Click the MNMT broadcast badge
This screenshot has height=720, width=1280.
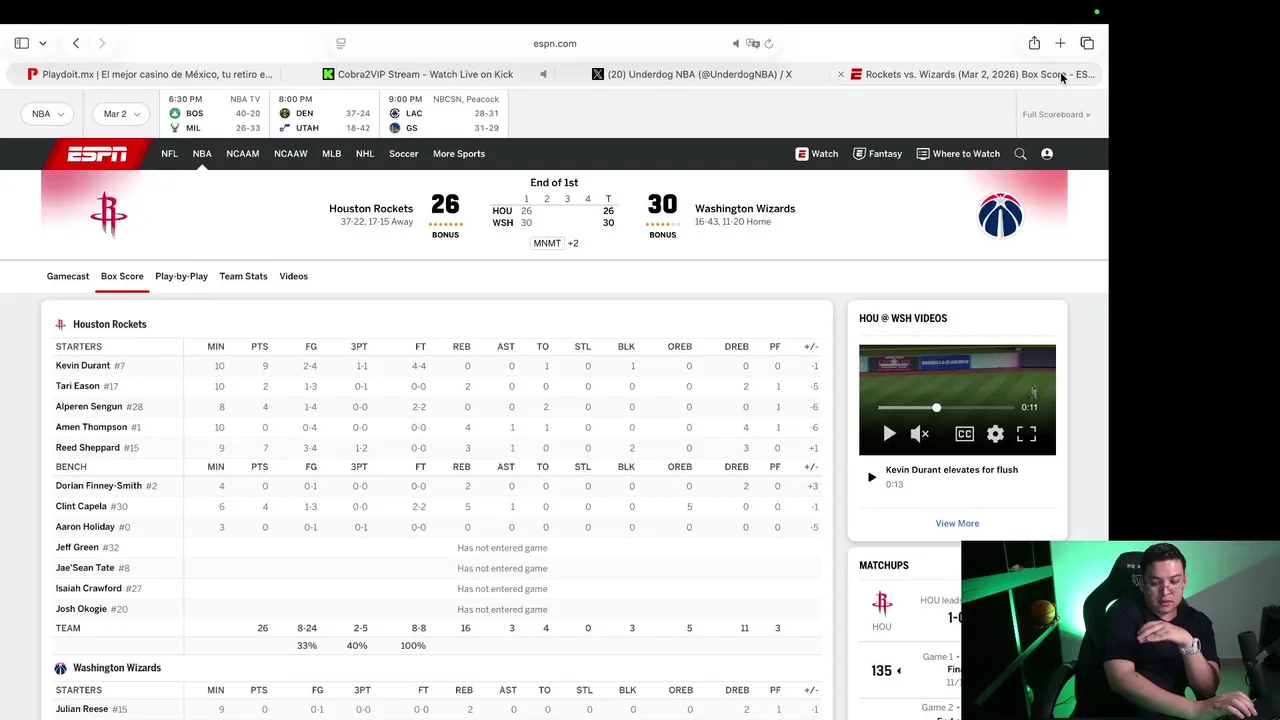point(547,243)
